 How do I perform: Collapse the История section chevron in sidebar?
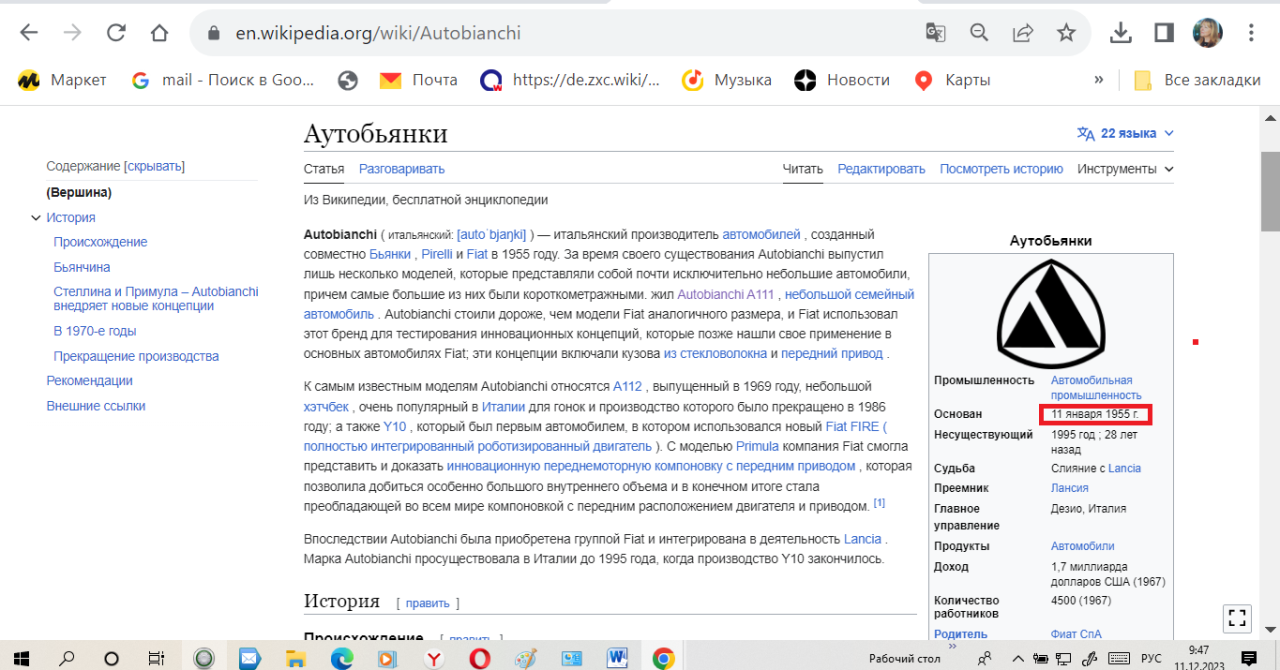35,217
